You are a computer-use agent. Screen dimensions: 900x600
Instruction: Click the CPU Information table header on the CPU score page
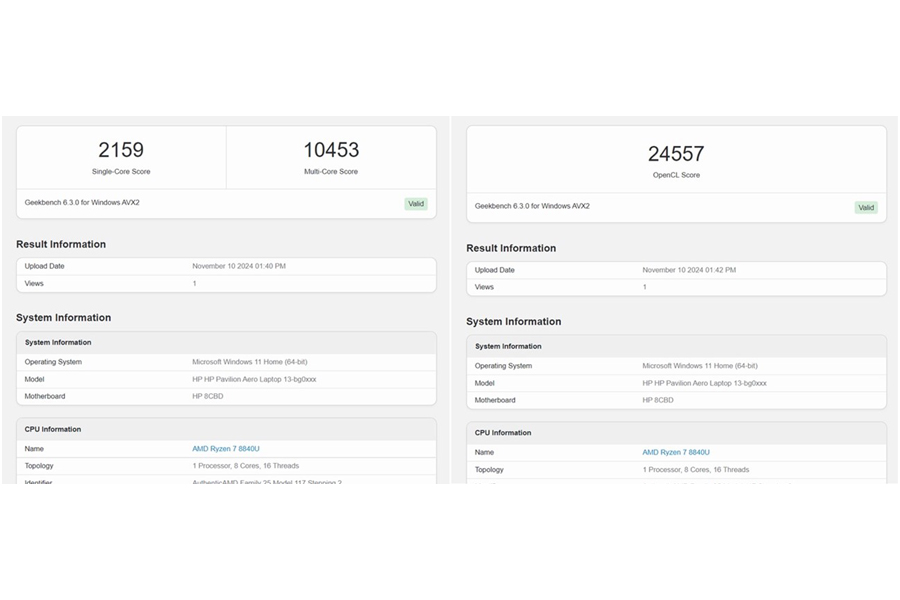pos(53,429)
